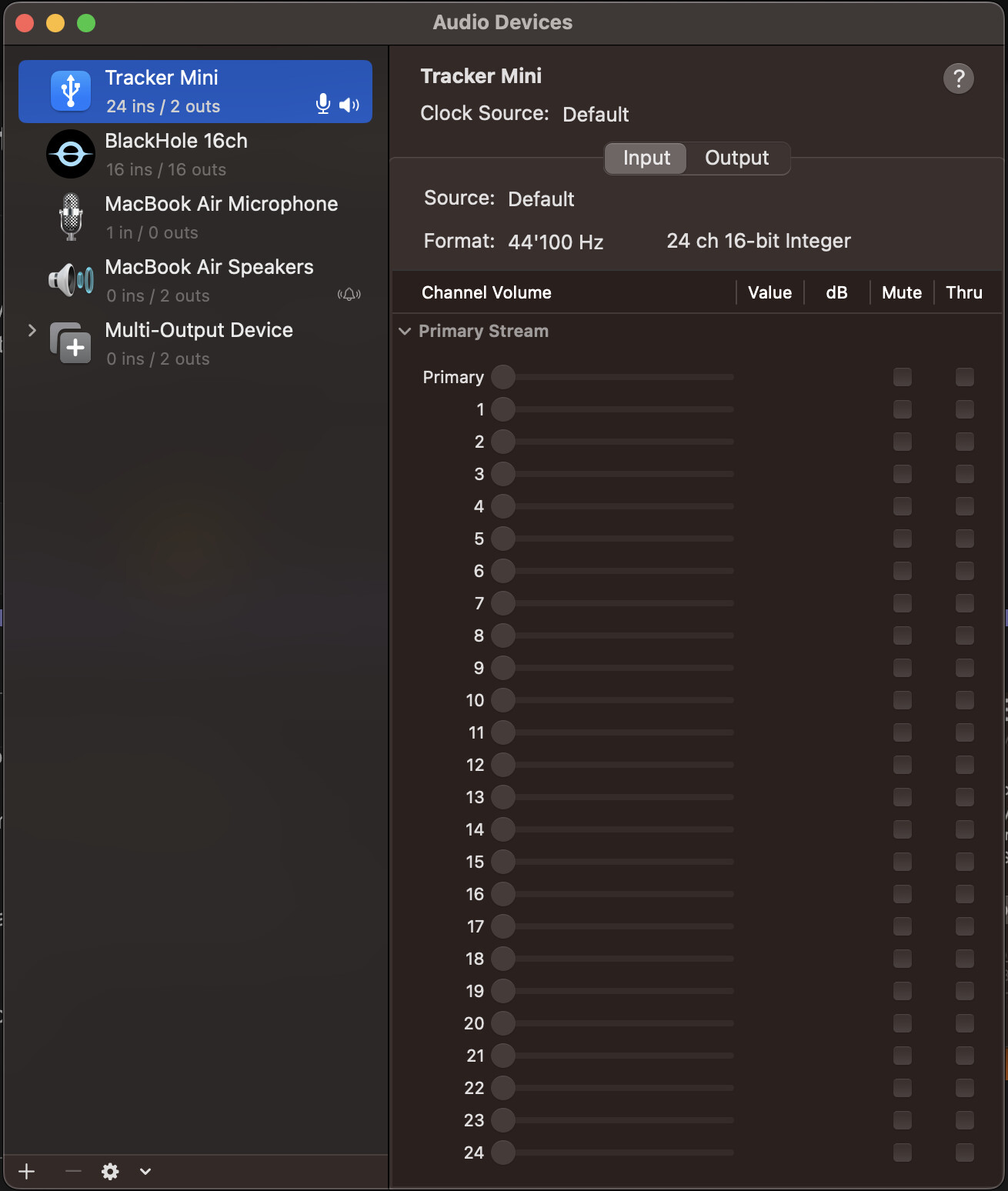Toggle Mute checkbox for channel 5

(x=903, y=539)
